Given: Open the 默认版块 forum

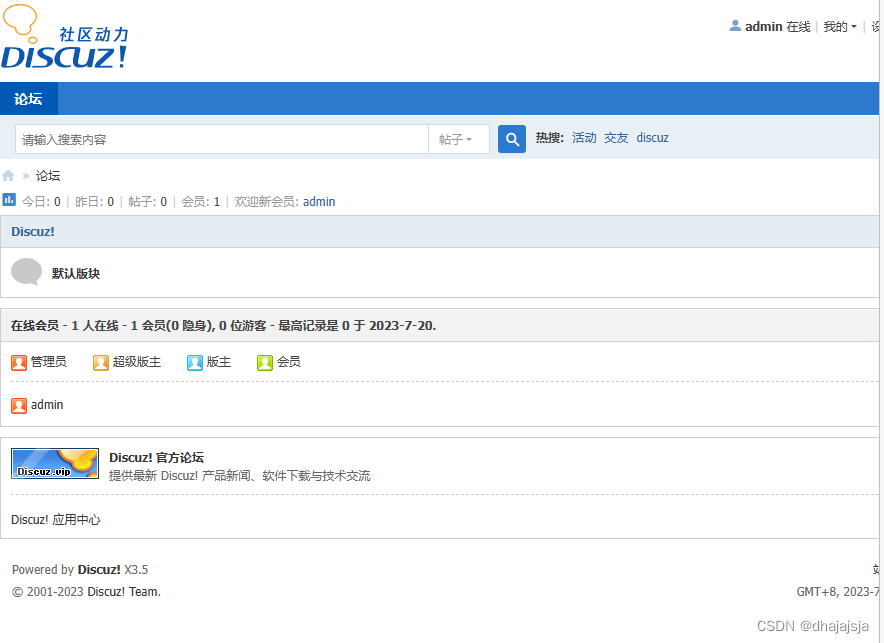Looking at the screenshot, I should click(x=76, y=273).
